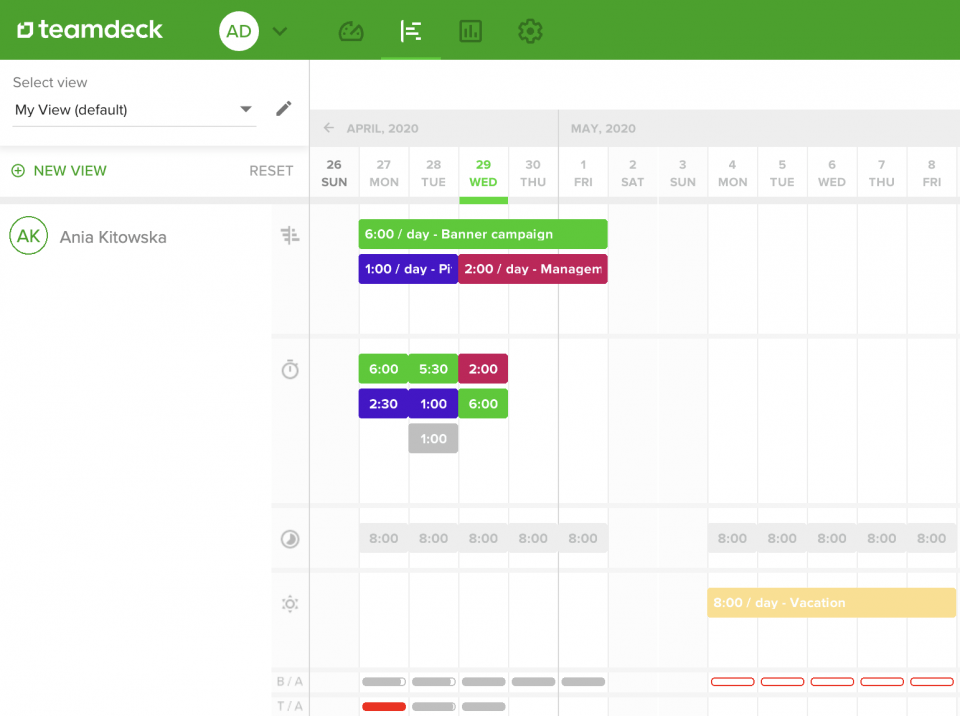The image size is (960, 716).
Task: Edit the current view with pencil icon
Action: pos(283,109)
